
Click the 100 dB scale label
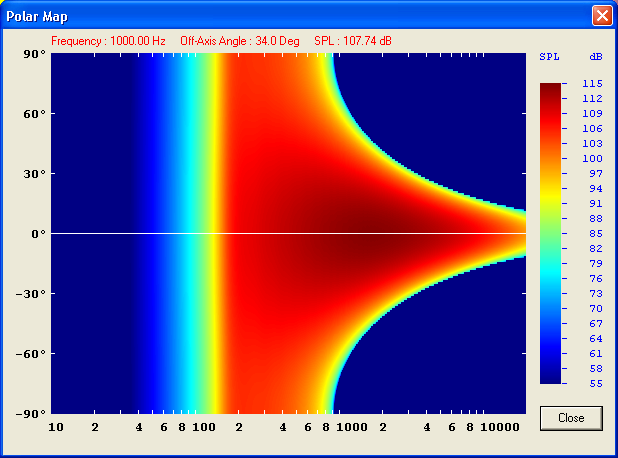coord(592,158)
